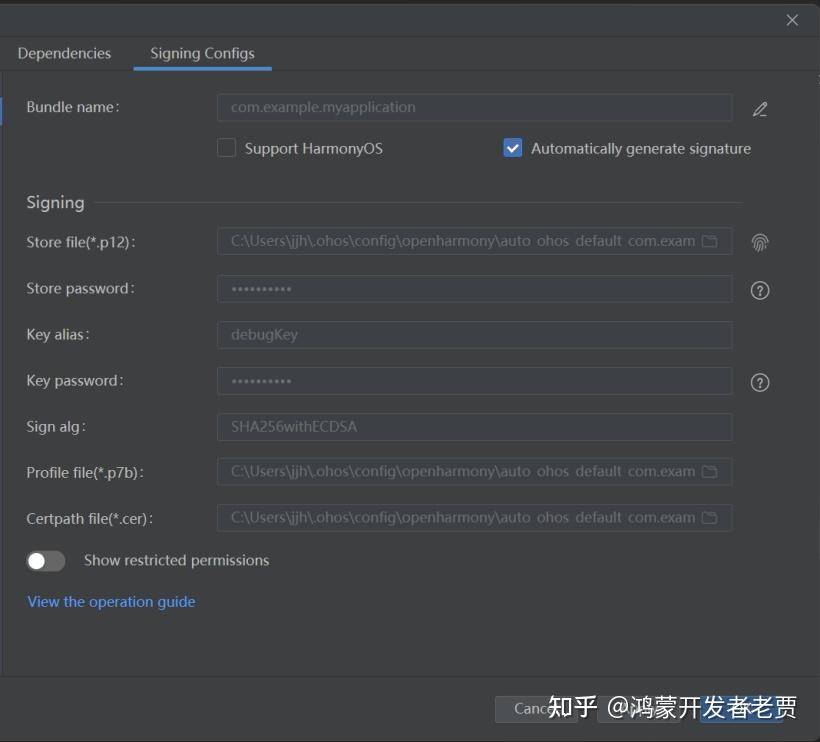Open View the operation guide link
The height and width of the screenshot is (742, 820).
(x=111, y=601)
